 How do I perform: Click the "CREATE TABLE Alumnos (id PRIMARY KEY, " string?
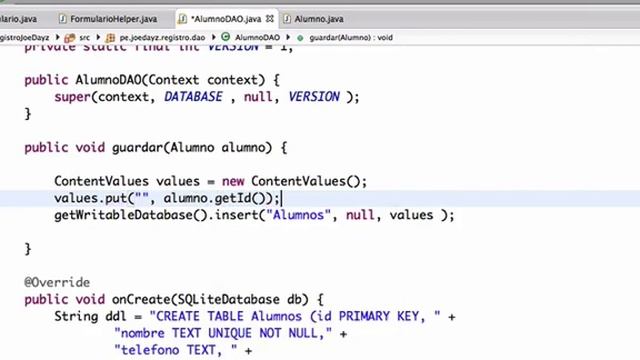(x=295, y=316)
